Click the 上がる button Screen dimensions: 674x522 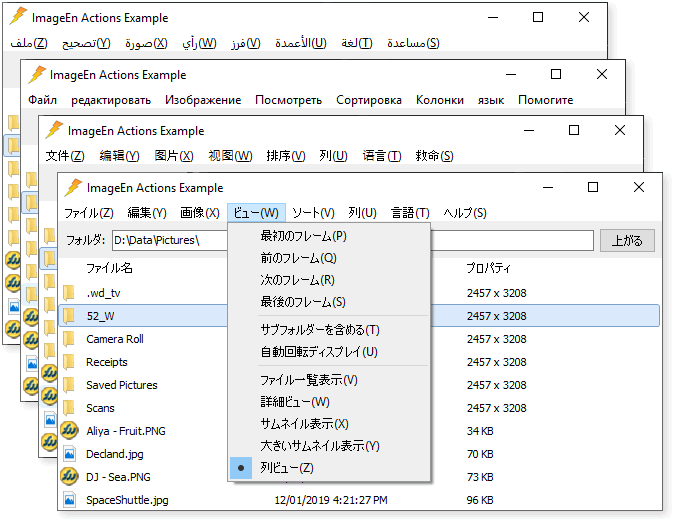click(627, 240)
